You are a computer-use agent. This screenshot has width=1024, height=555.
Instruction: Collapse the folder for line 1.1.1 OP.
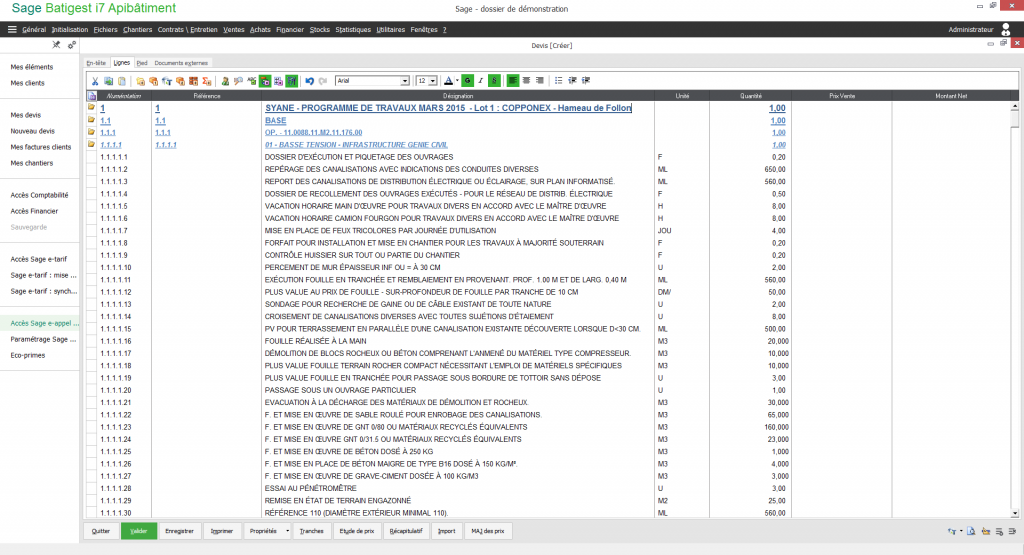click(x=91, y=132)
